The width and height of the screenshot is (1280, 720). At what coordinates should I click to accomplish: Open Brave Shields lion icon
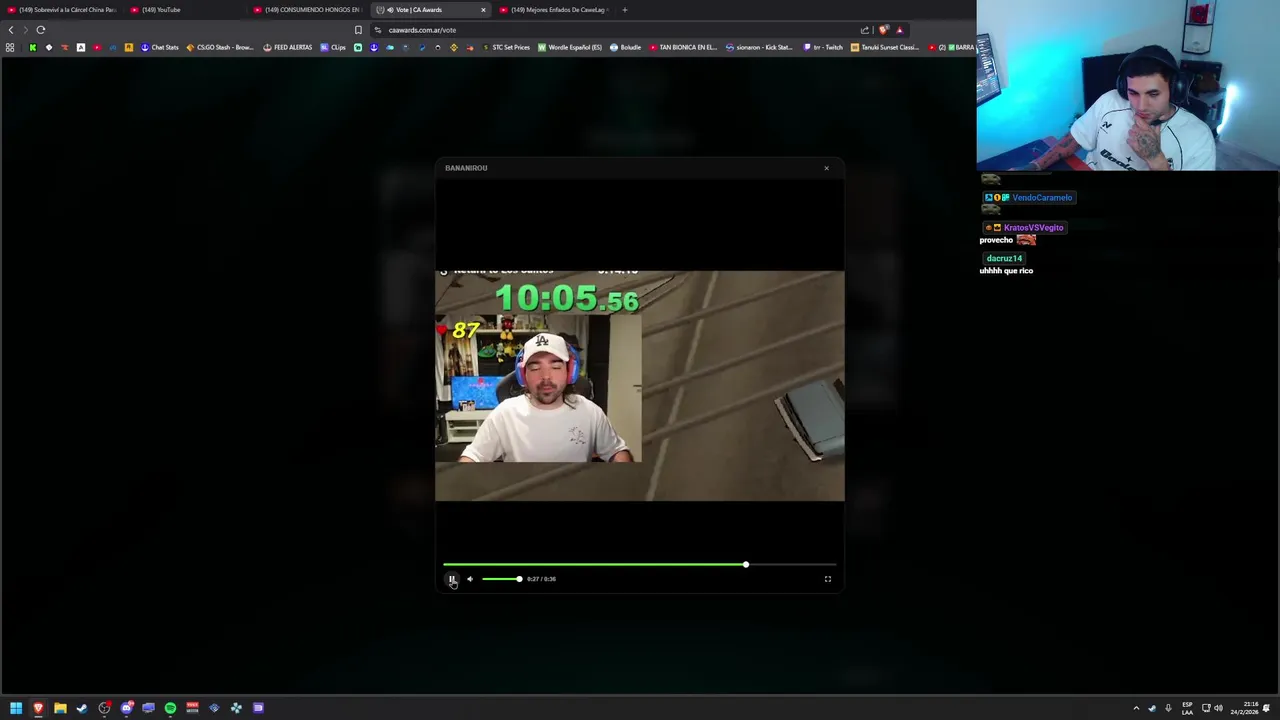(x=883, y=30)
